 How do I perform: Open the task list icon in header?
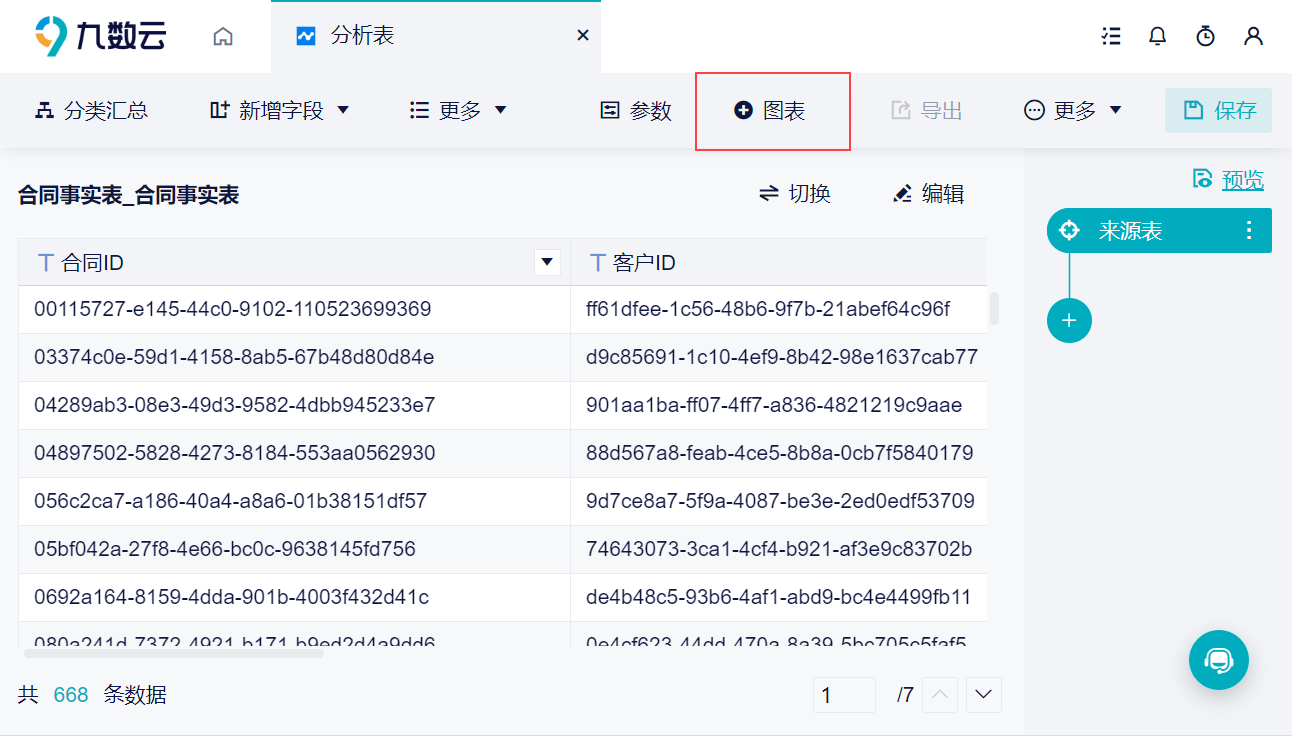pyautogui.click(x=1110, y=36)
